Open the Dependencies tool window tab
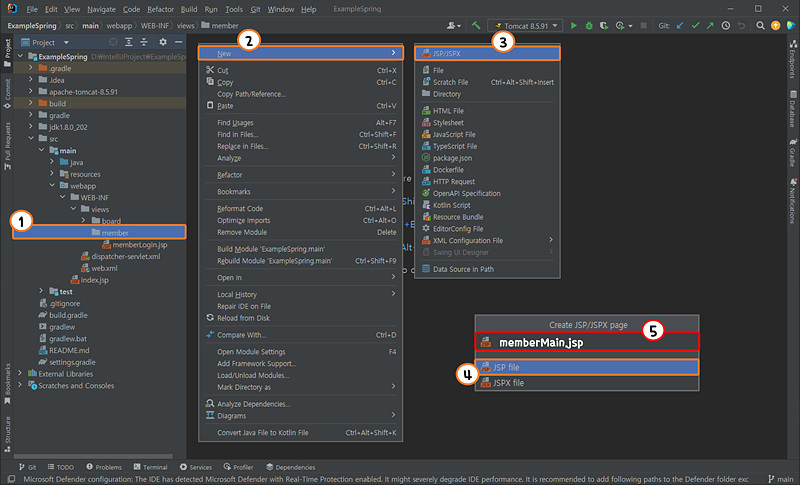 tap(291, 467)
